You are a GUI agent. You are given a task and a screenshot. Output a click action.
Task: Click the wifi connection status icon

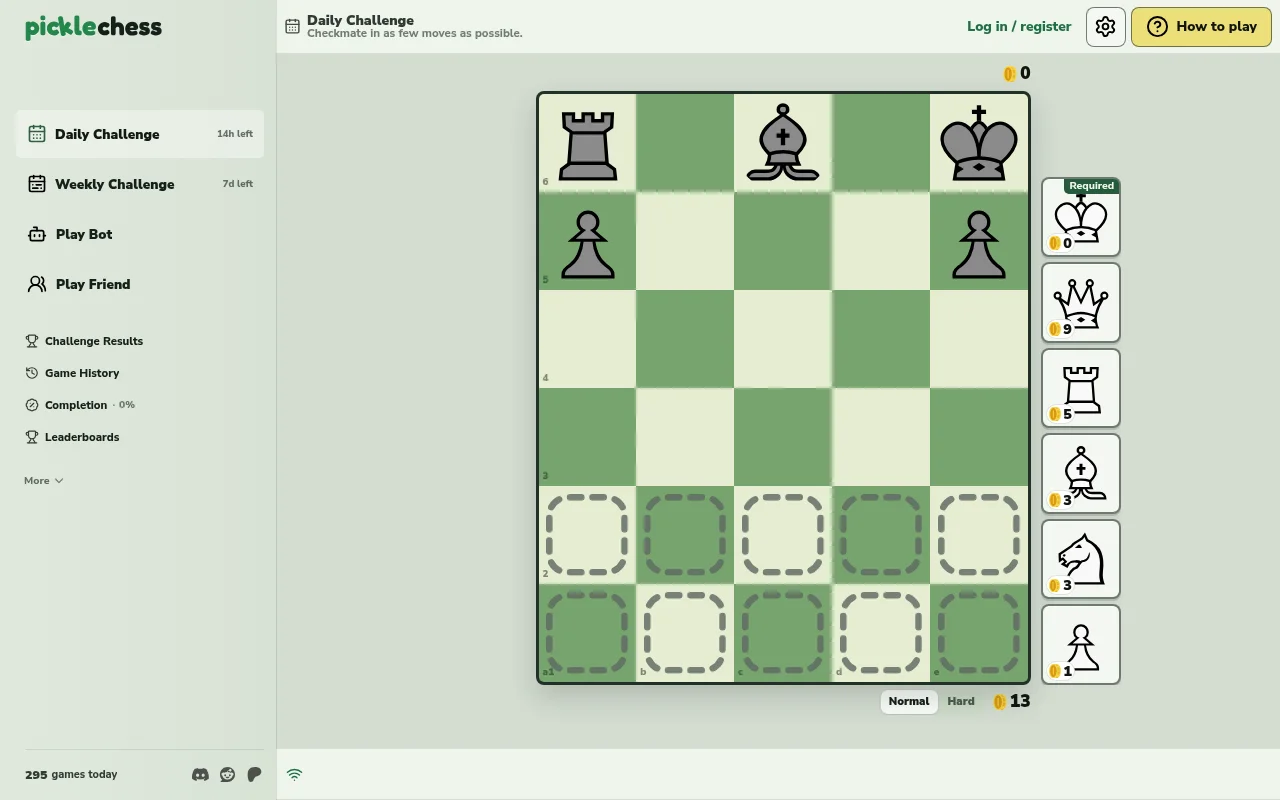click(294, 774)
